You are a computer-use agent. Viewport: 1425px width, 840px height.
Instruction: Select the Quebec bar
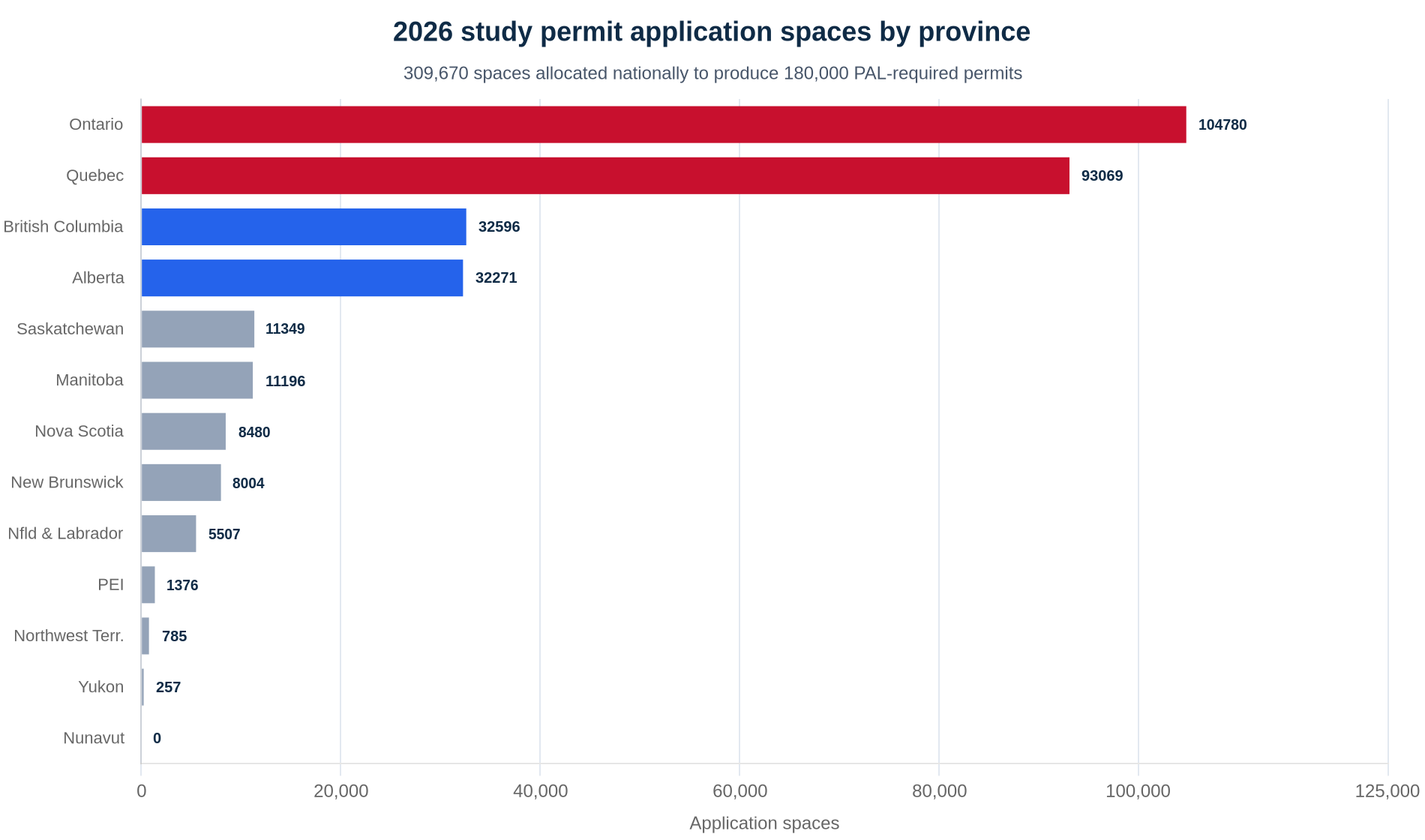click(605, 175)
